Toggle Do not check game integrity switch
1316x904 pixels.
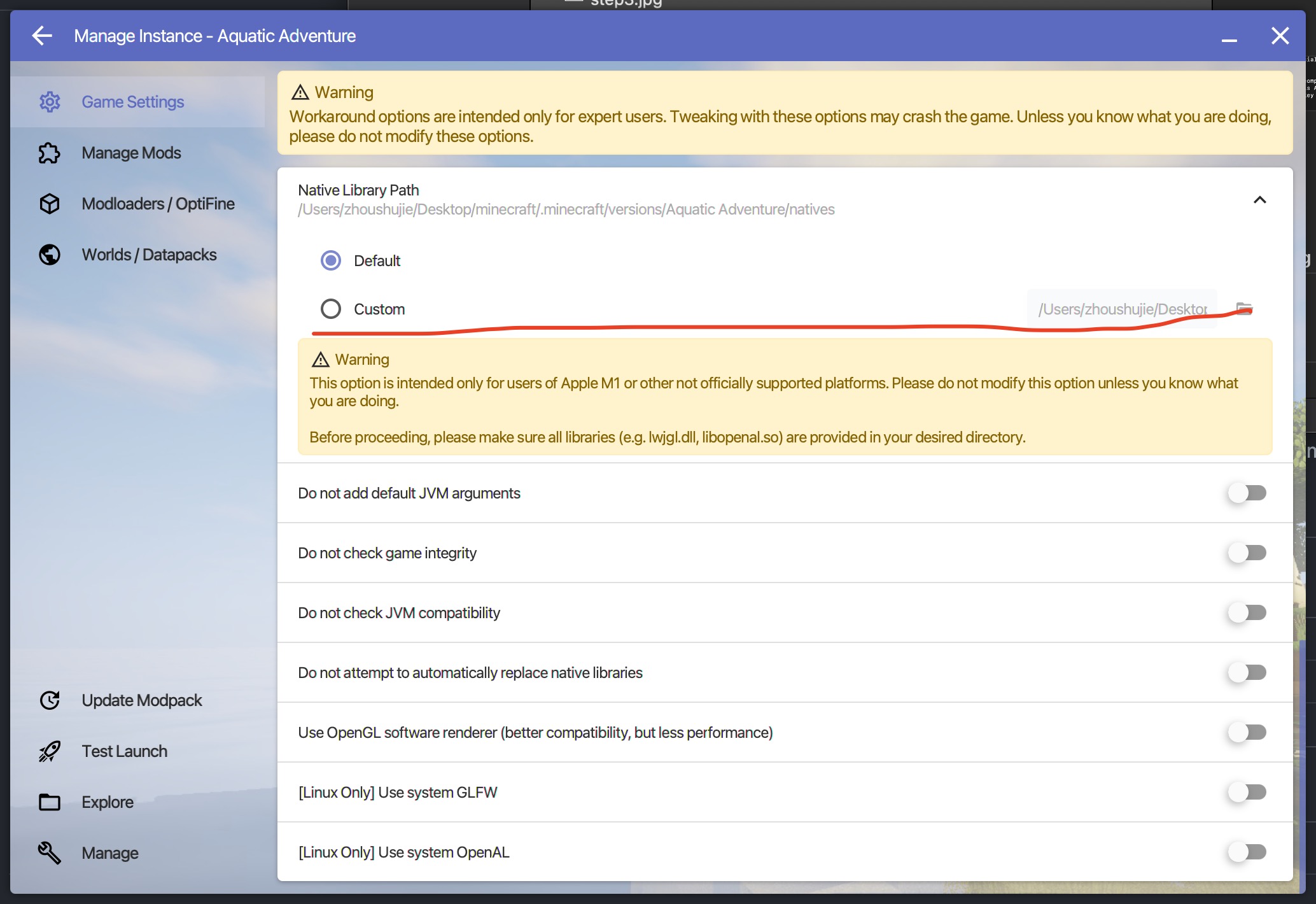[x=1247, y=553]
